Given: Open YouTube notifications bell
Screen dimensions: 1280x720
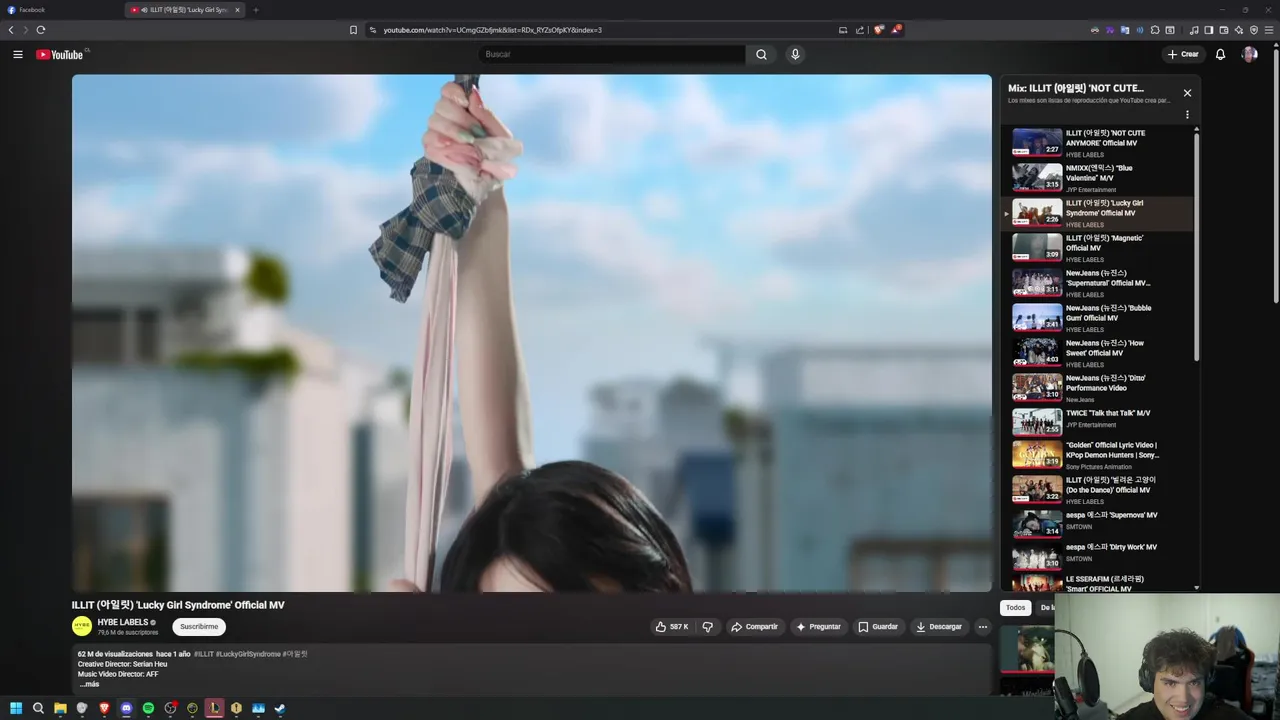Looking at the screenshot, I should [x=1220, y=54].
